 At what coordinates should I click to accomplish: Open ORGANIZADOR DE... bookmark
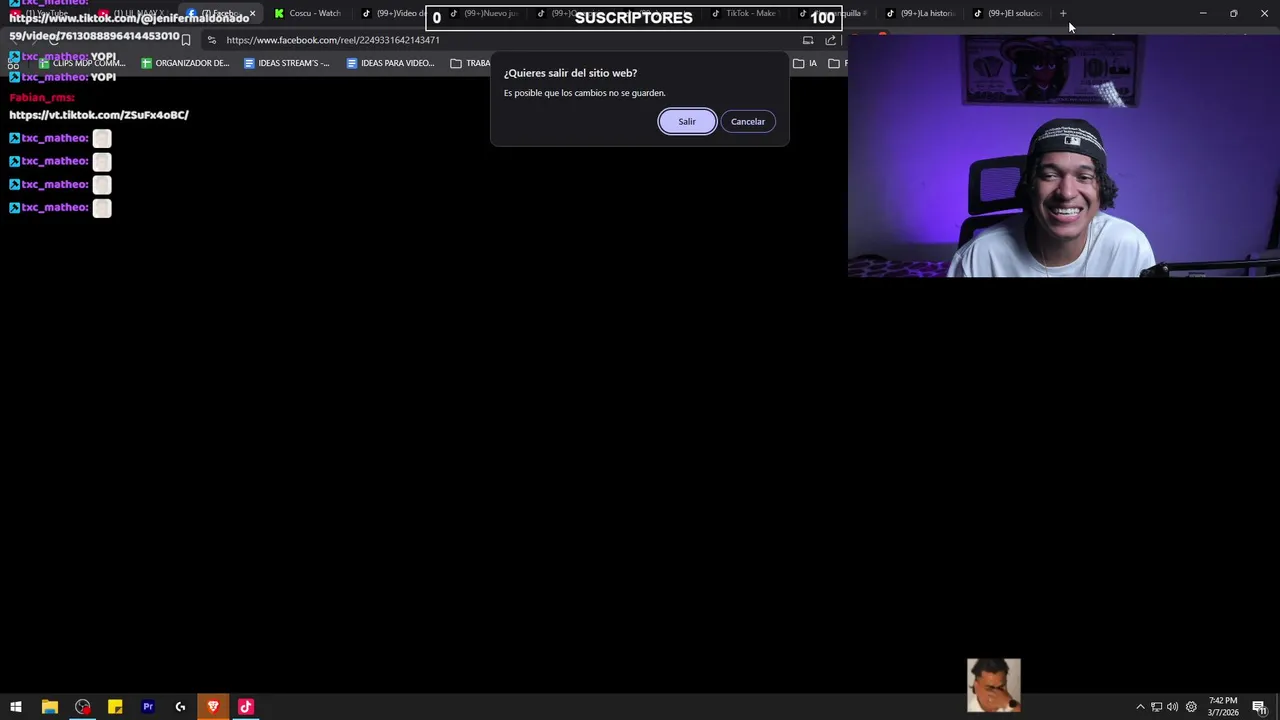(185, 63)
